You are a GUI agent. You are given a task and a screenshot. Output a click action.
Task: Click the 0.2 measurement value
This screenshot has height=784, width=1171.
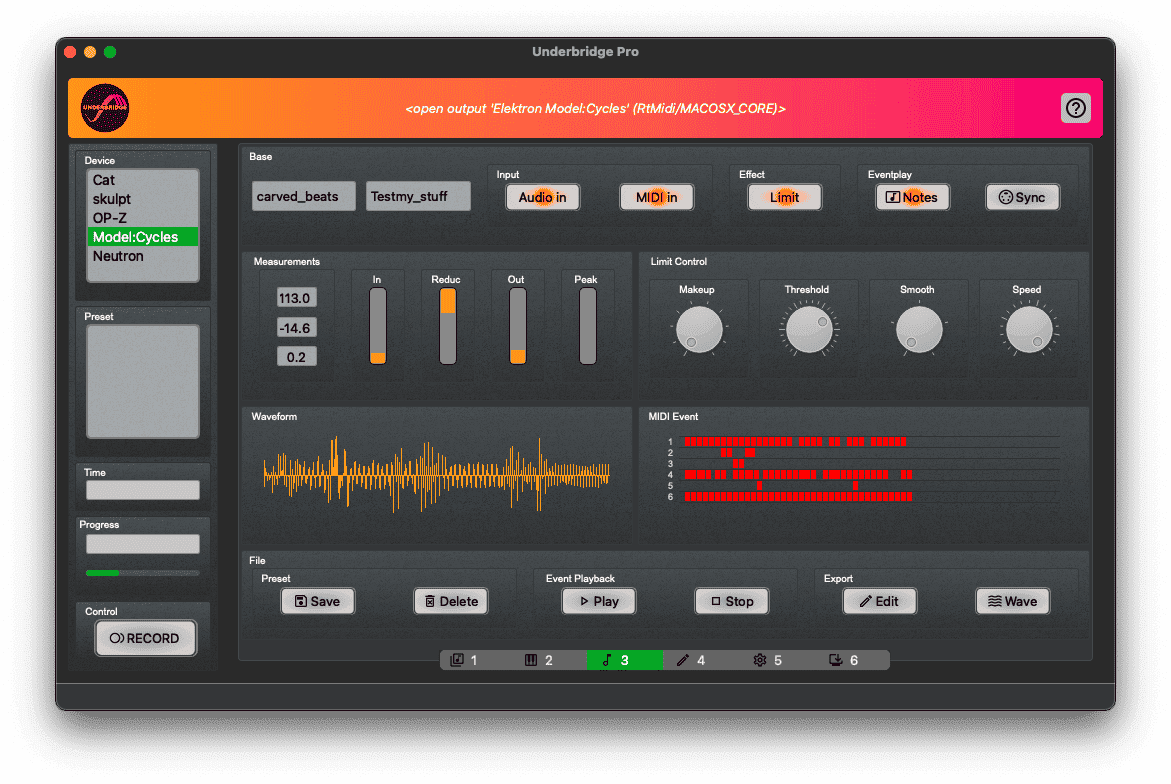pos(296,357)
